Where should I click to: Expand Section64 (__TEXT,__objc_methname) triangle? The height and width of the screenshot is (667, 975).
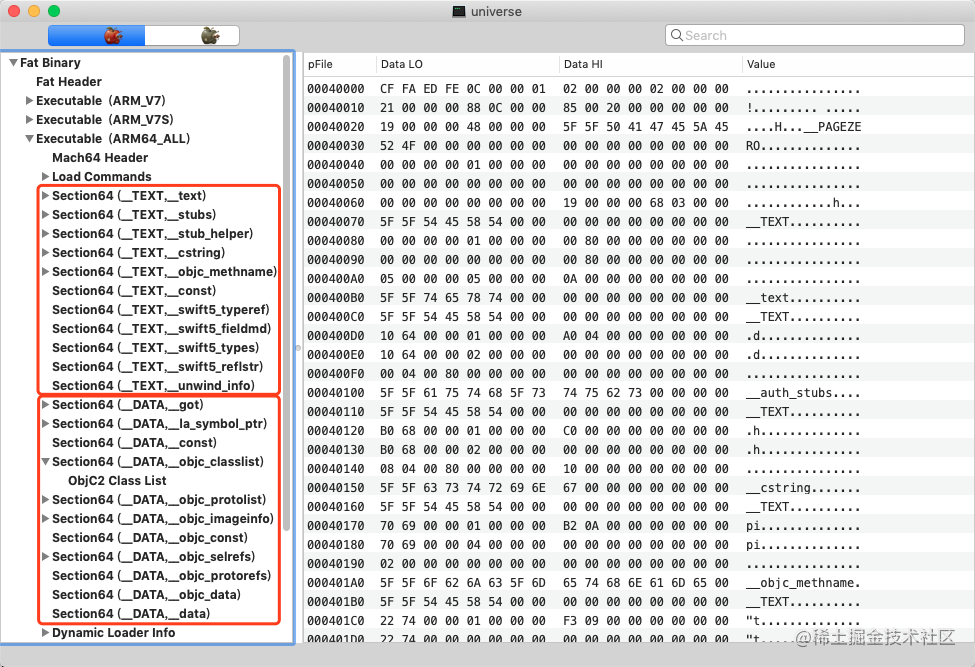tap(45, 272)
